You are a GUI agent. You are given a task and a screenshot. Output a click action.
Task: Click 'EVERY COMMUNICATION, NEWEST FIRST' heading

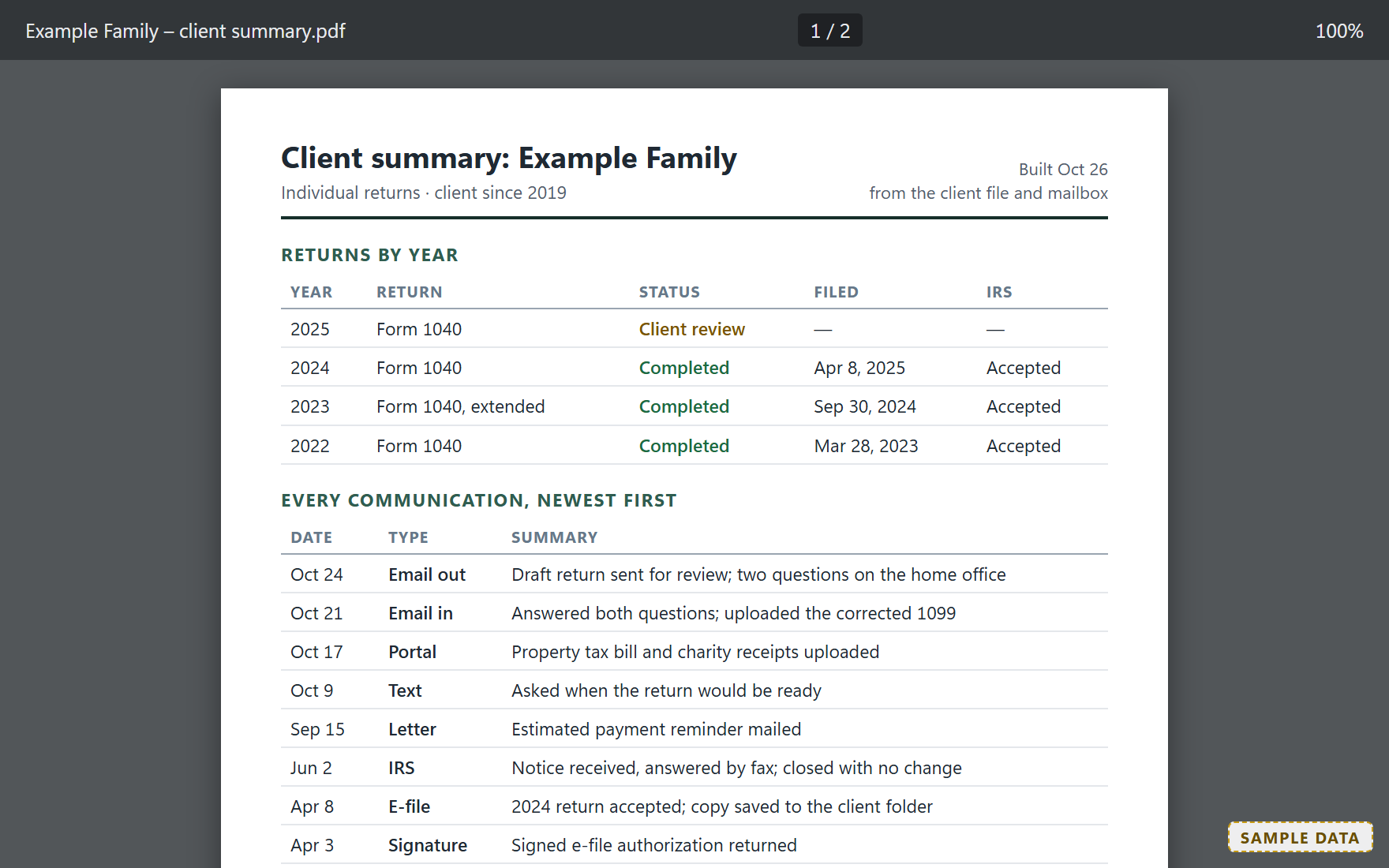click(479, 500)
